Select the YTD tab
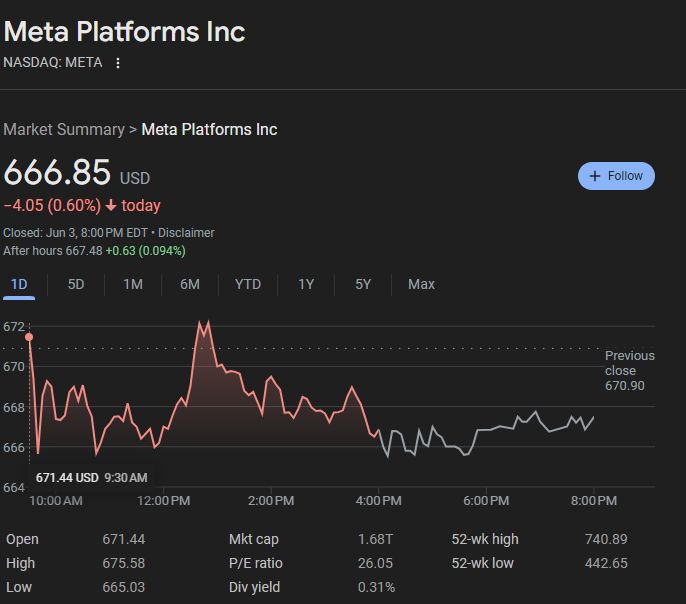This screenshot has height=604, width=686. point(248,284)
